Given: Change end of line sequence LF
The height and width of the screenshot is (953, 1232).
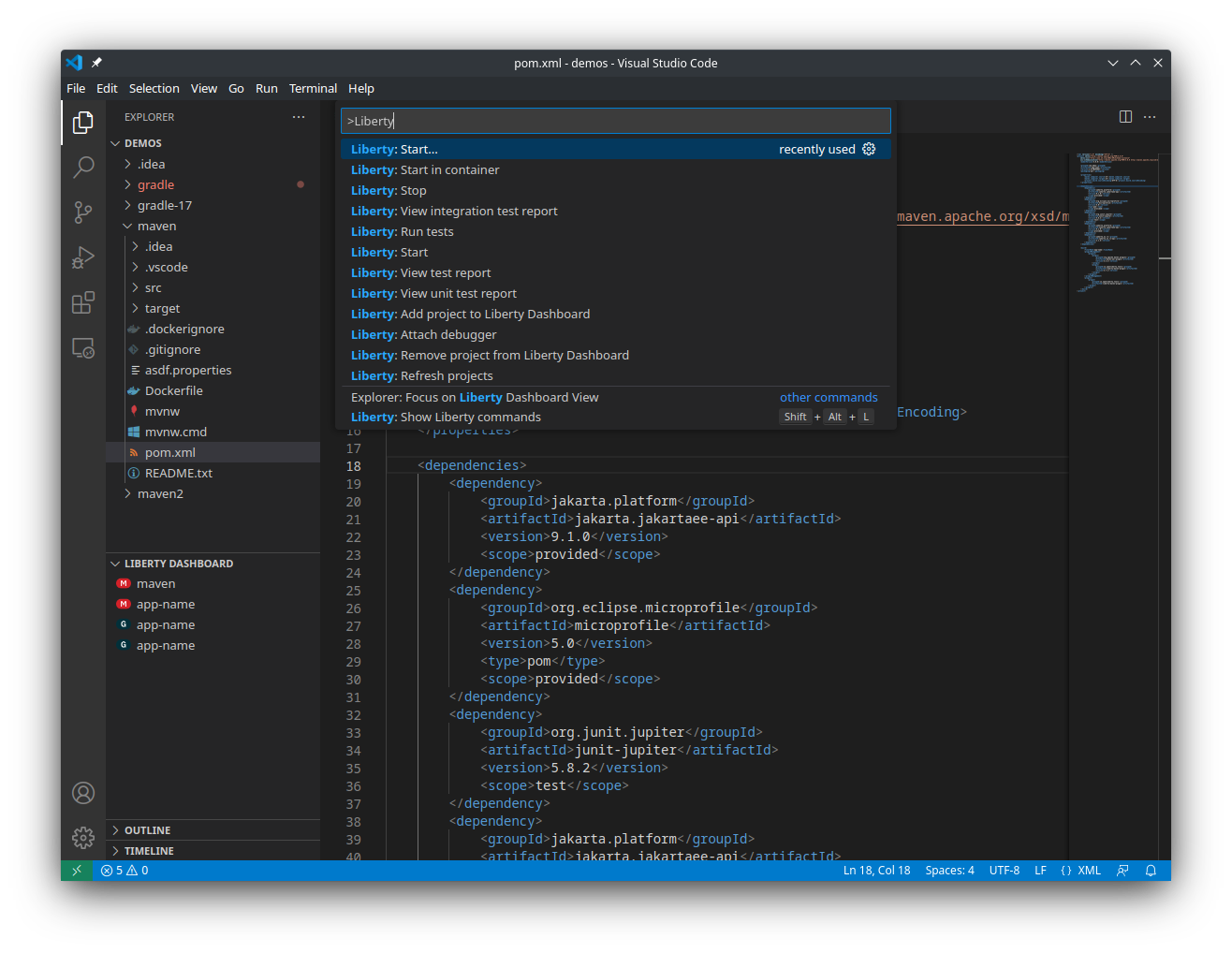Looking at the screenshot, I should pyautogui.click(x=1040, y=871).
